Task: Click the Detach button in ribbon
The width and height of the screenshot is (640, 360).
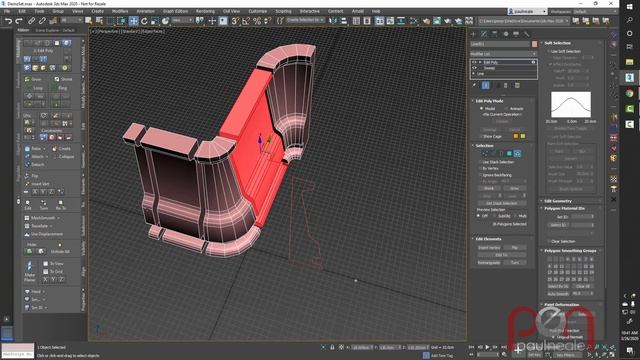Action: 34,164
